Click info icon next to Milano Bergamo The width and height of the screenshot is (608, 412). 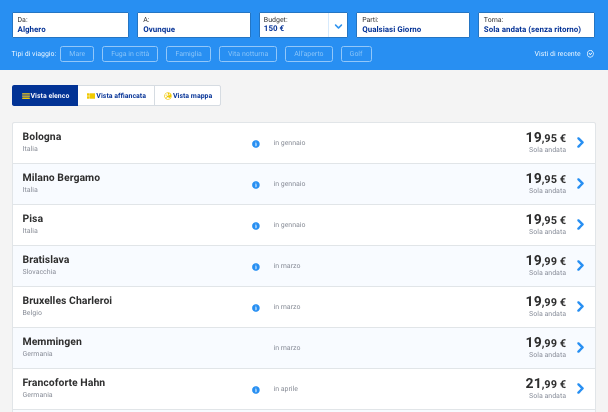pos(256,184)
